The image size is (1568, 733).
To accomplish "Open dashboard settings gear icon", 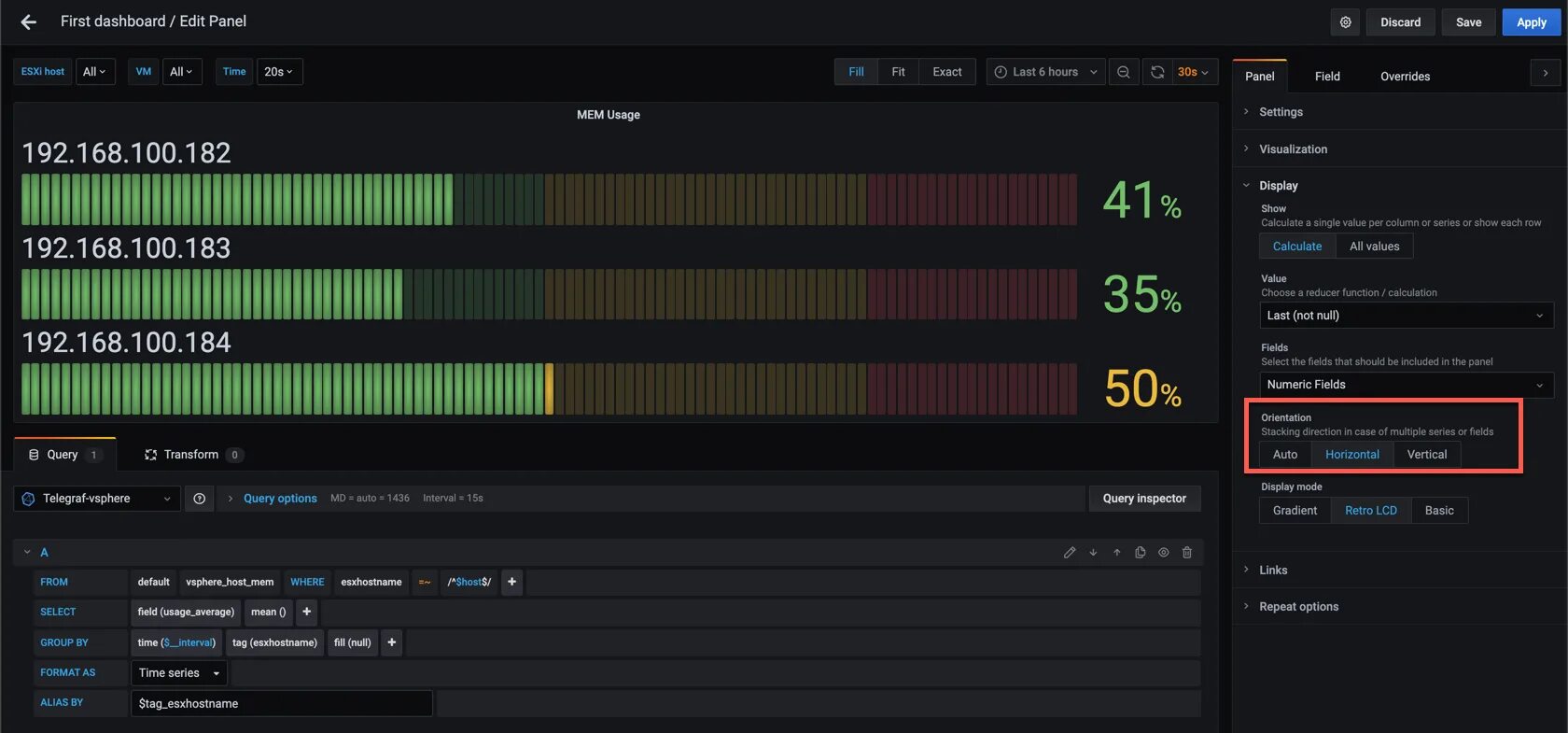I will 1345,22.
